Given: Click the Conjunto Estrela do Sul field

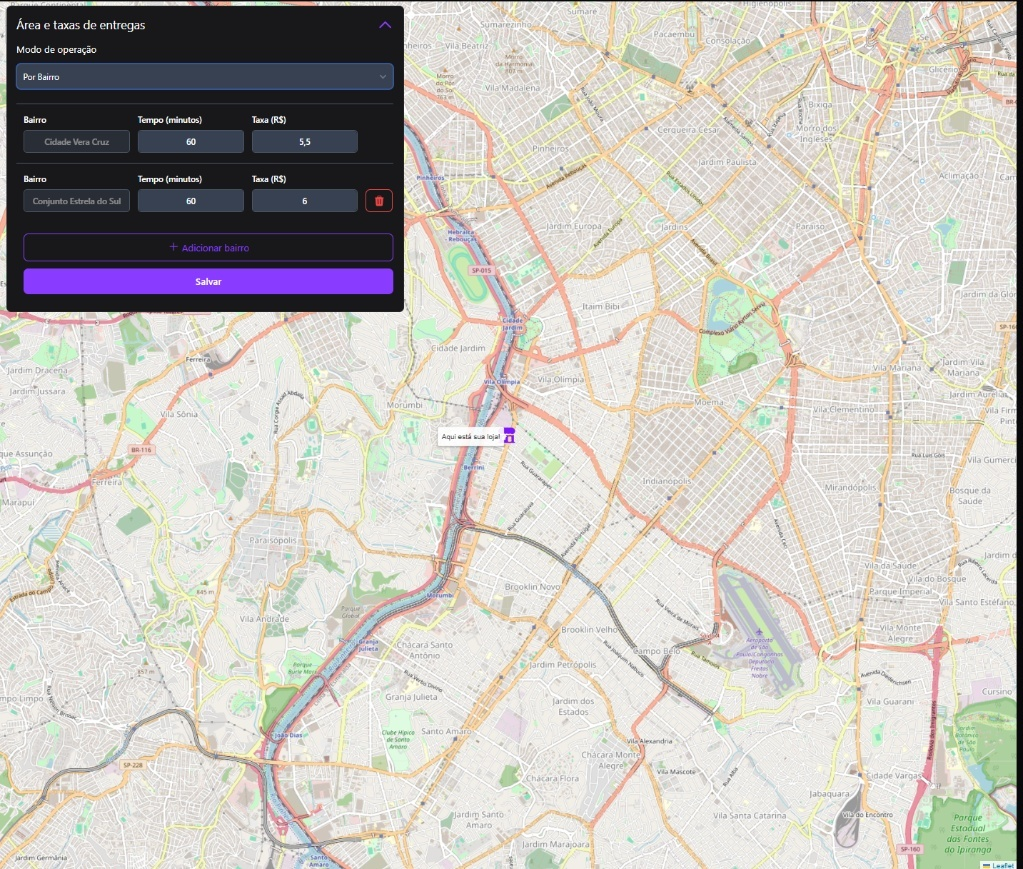Looking at the screenshot, I should tap(77, 201).
